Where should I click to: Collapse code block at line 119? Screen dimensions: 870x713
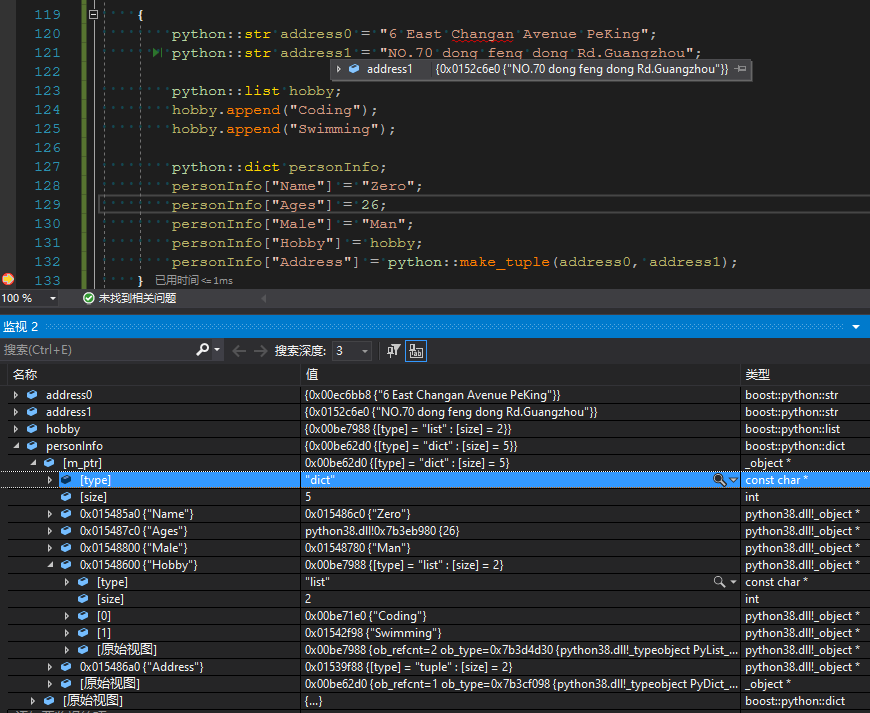point(94,14)
